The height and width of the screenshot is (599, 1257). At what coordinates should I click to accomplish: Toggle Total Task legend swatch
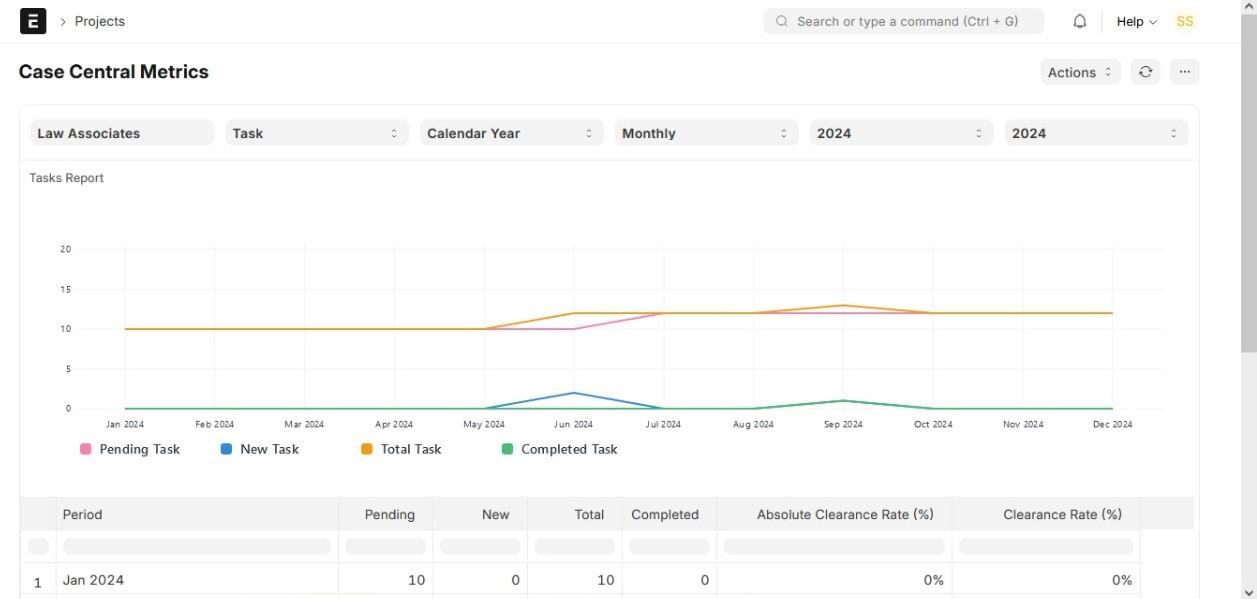(x=367, y=450)
